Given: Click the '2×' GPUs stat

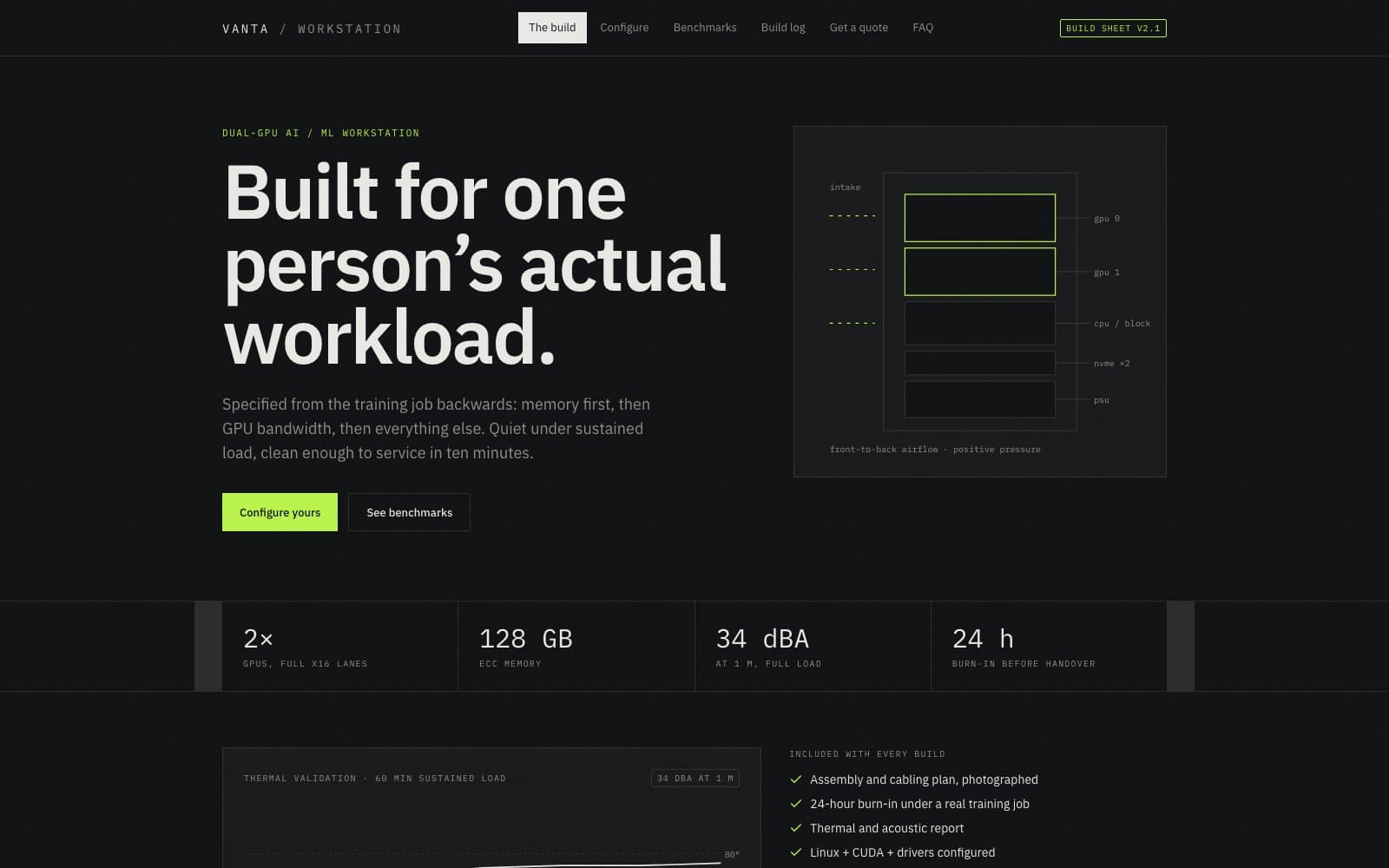Looking at the screenshot, I should tap(339, 647).
